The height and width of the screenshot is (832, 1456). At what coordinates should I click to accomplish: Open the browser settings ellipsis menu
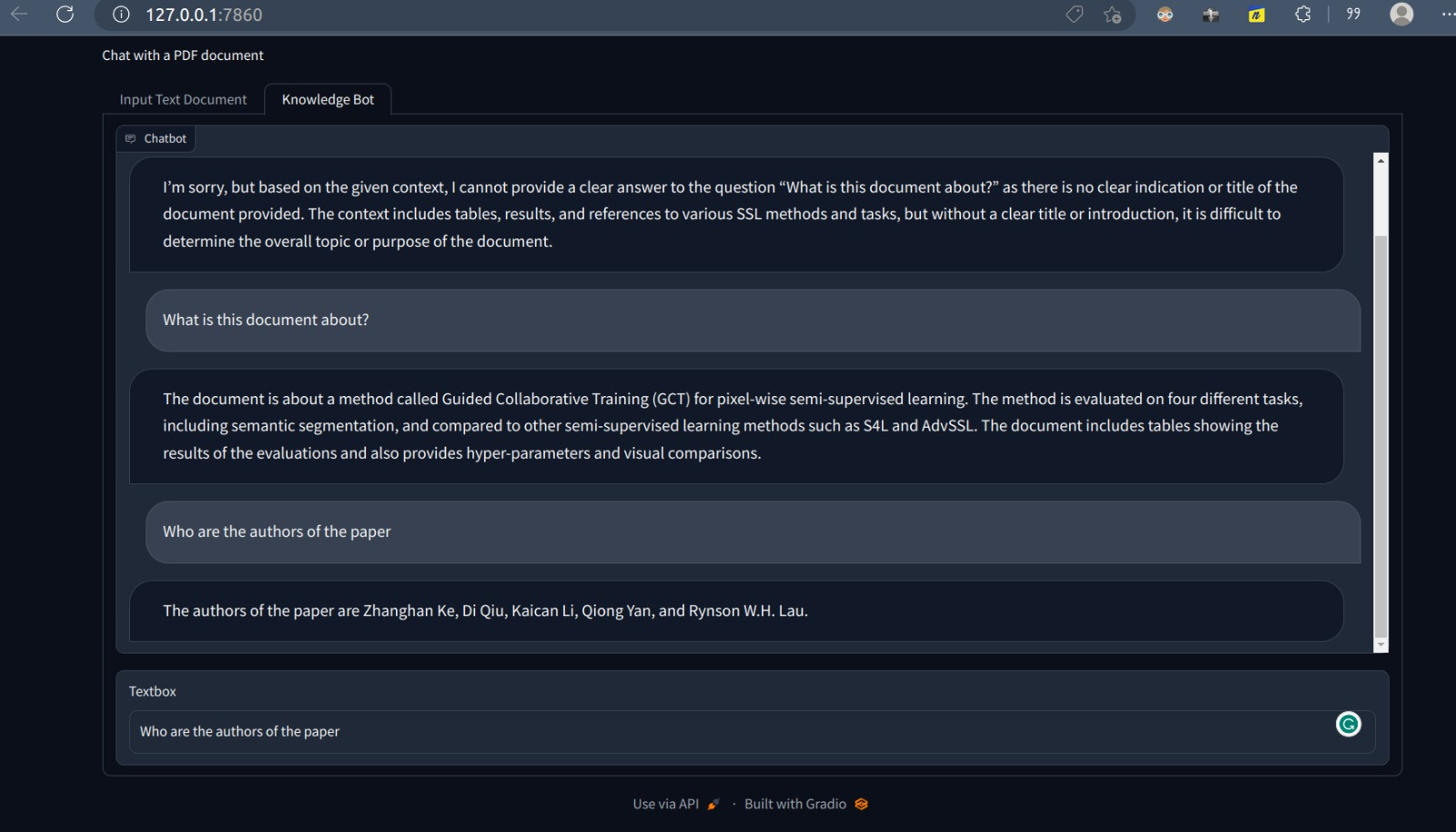point(1447,15)
